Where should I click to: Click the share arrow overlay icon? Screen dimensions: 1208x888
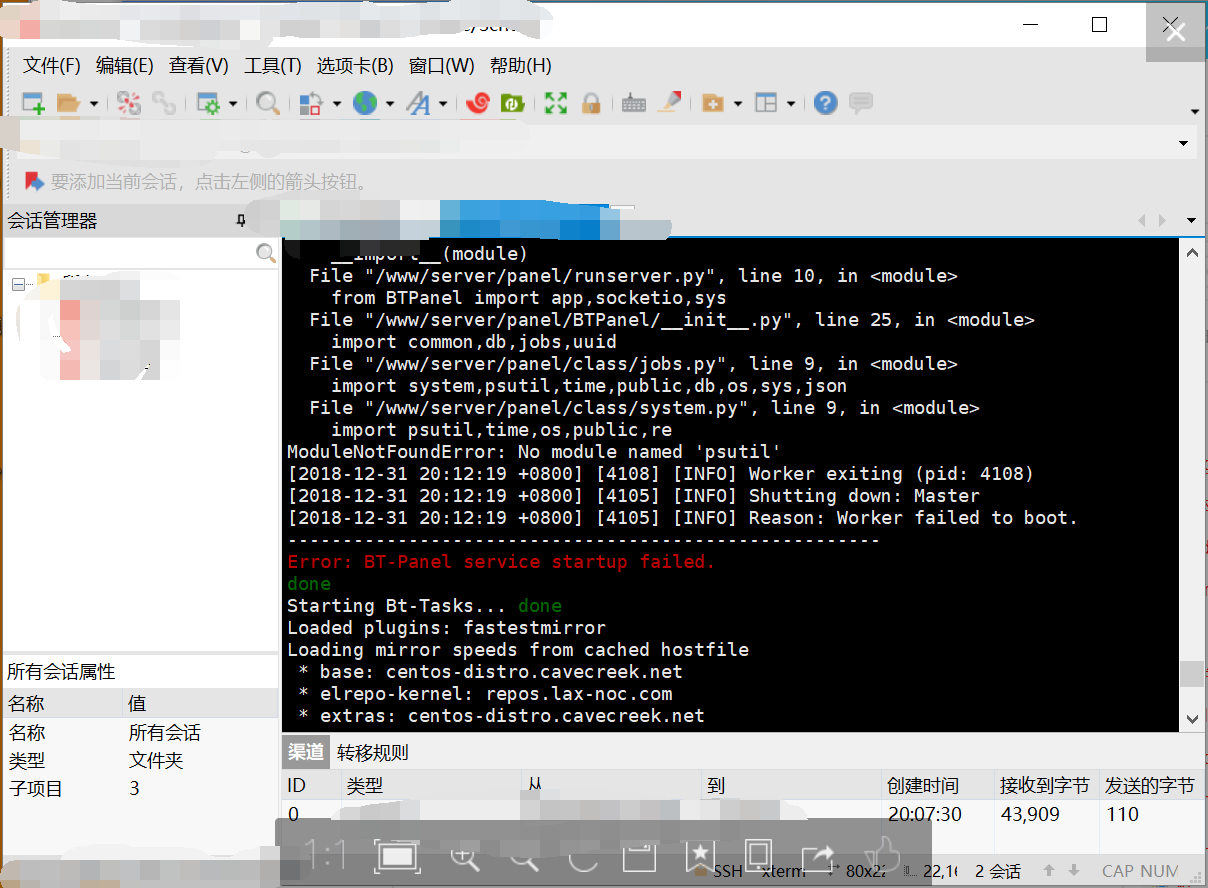coord(818,856)
